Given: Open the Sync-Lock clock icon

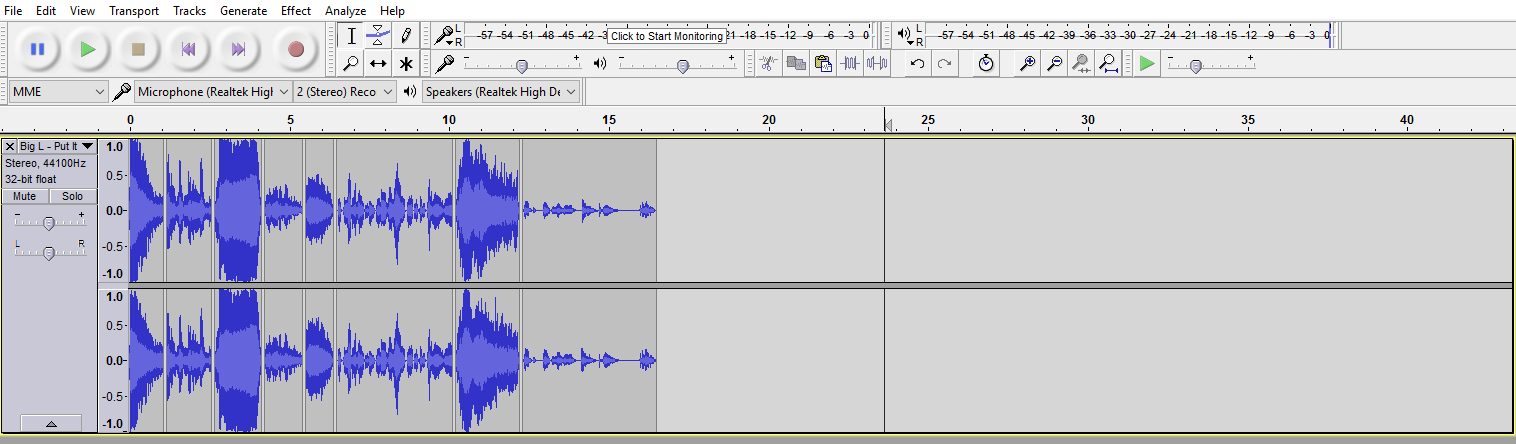Looking at the screenshot, I should 986,63.
